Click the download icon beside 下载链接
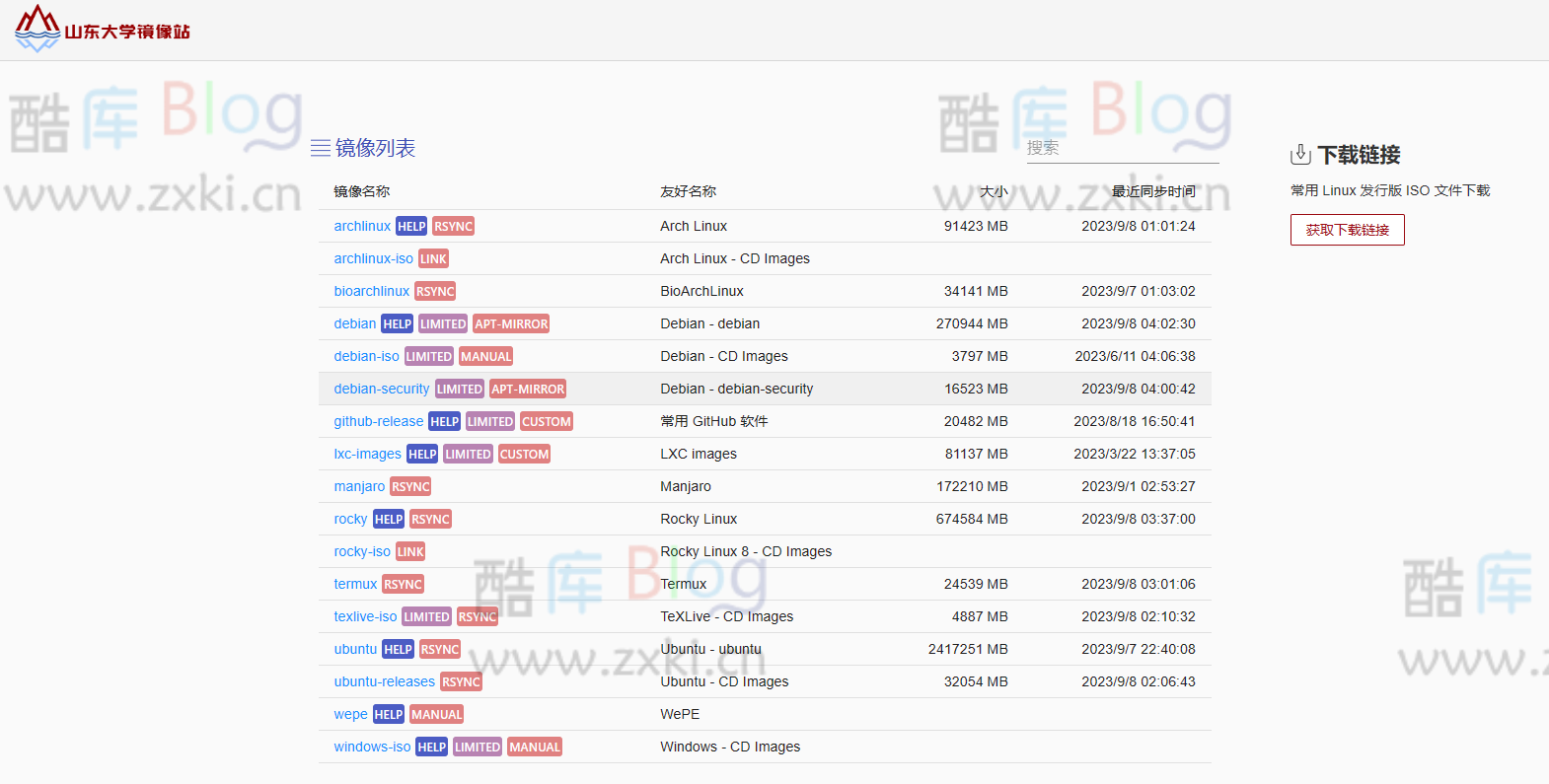The width and height of the screenshot is (1549, 784). click(1300, 155)
